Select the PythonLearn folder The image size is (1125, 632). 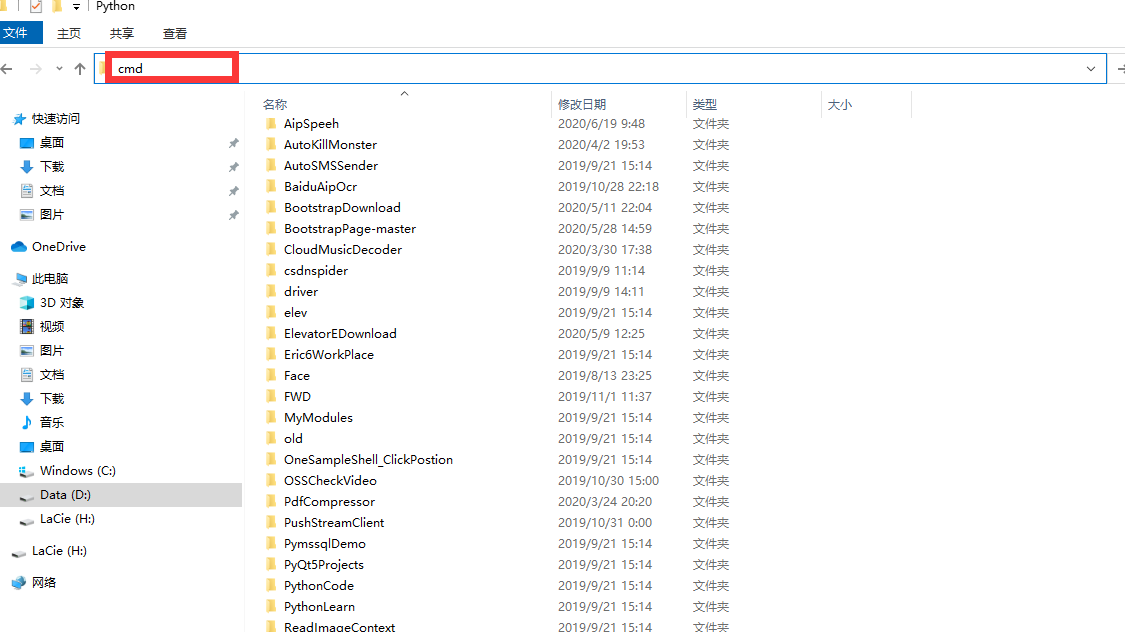[319, 606]
